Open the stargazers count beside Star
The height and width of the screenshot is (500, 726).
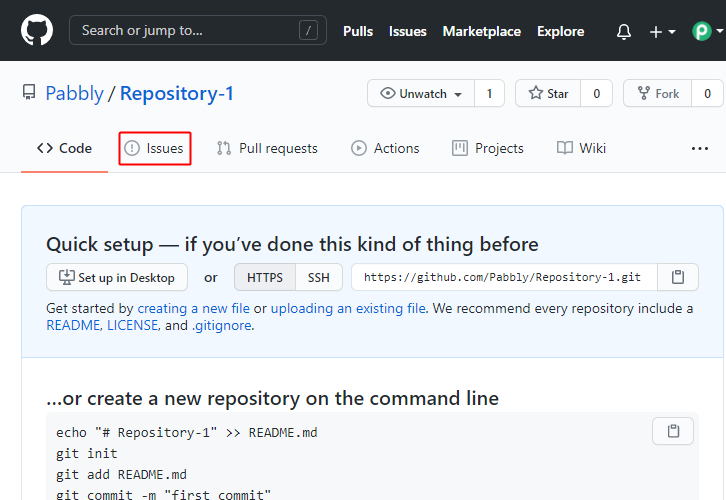[x=596, y=94]
